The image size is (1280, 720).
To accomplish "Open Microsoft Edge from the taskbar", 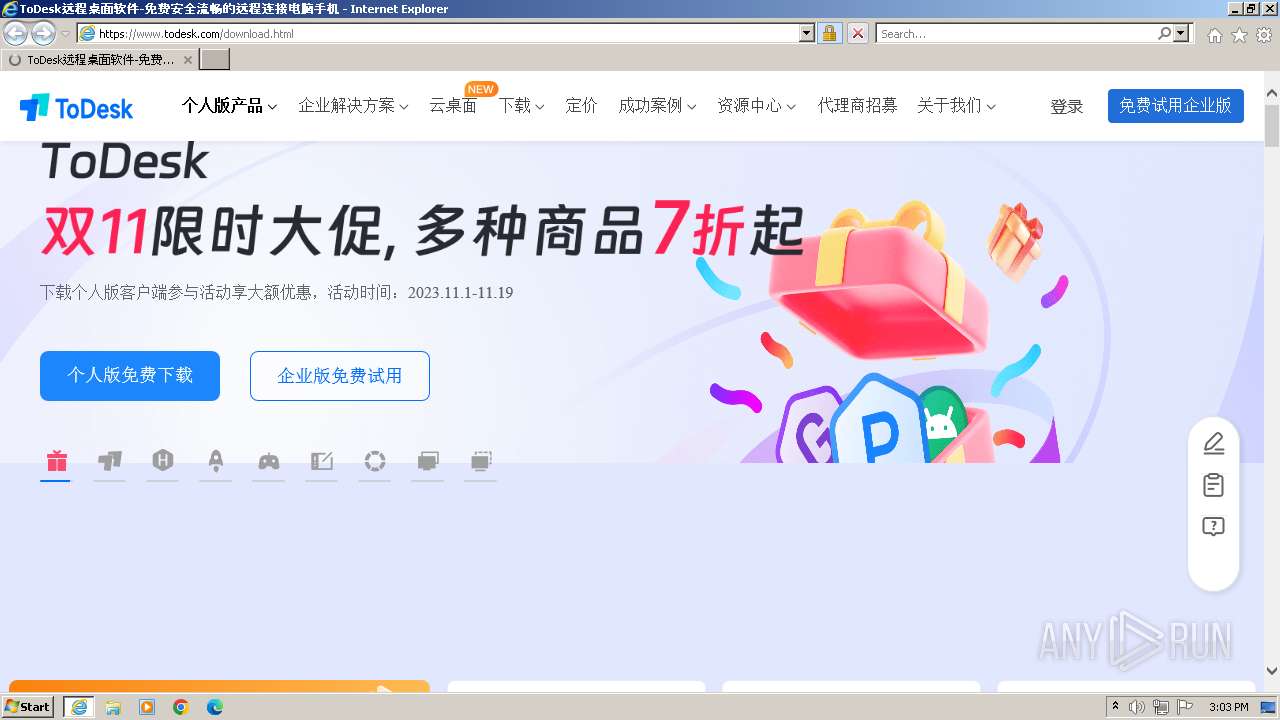I will coord(215,707).
